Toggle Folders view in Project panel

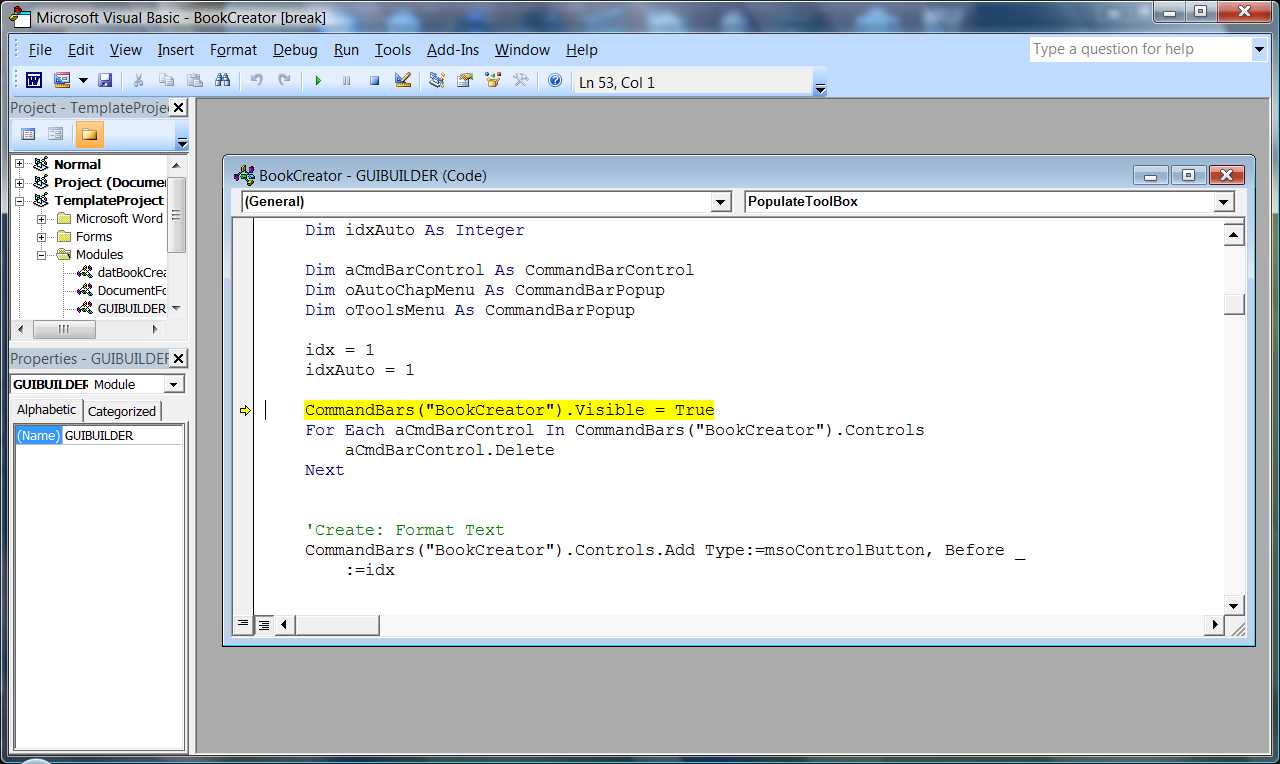(89, 134)
